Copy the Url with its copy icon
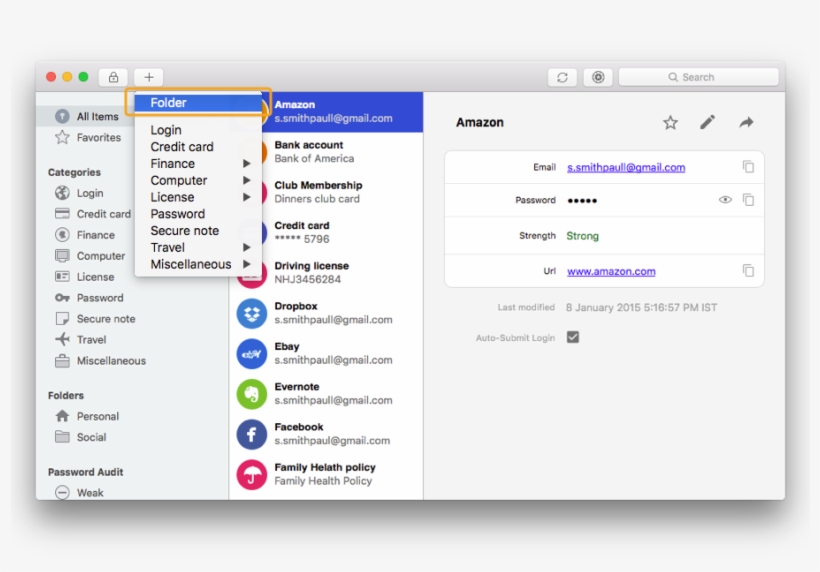 click(x=748, y=271)
